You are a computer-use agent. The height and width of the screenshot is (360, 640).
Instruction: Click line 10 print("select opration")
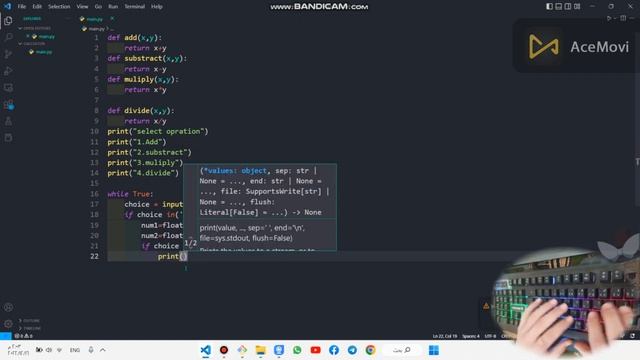[158, 131]
